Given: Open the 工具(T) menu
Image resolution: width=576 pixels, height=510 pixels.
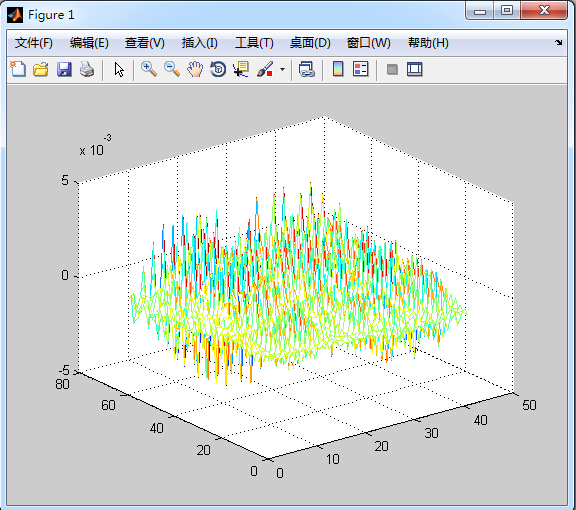Looking at the screenshot, I should point(254,43).
